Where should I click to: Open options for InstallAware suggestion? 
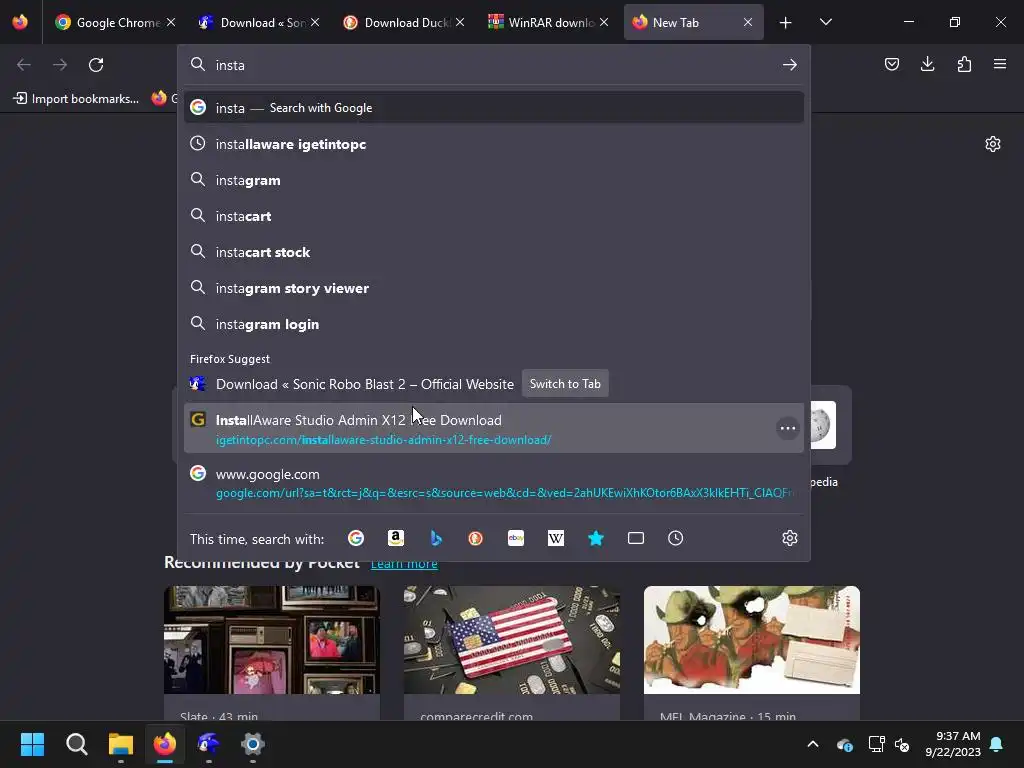pos(788,428)
